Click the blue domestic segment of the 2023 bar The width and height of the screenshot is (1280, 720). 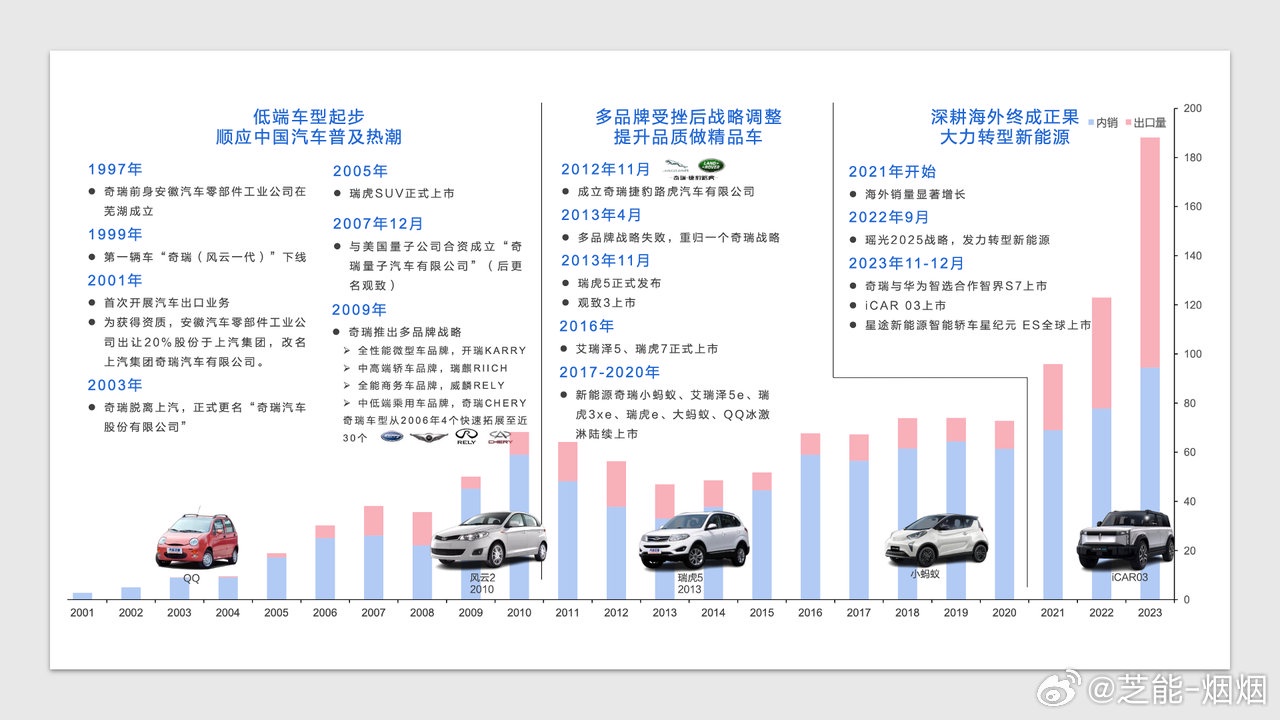click(1150, 483)
